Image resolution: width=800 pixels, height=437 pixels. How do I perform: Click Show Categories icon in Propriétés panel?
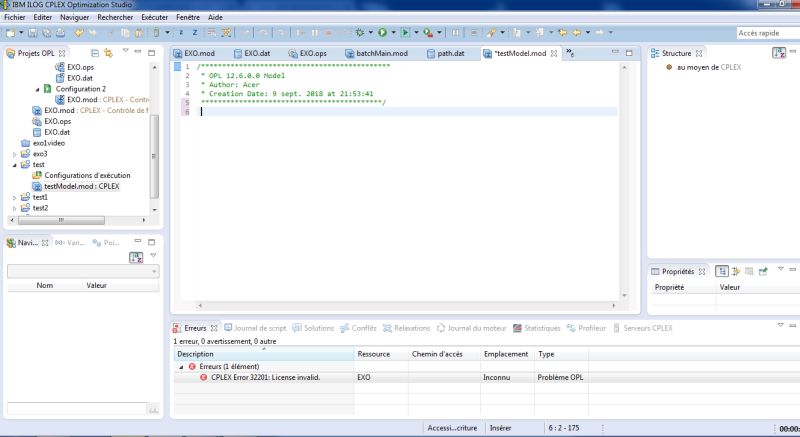(x=721, y=271)
